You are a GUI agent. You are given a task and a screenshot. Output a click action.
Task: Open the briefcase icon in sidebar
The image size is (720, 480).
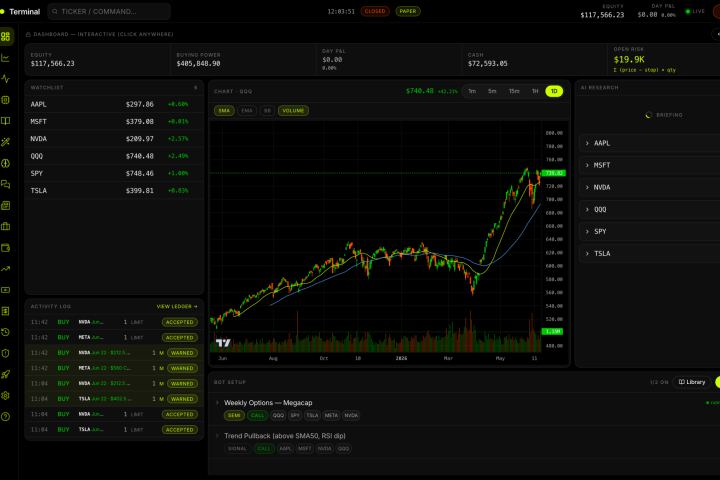point(6,226)
